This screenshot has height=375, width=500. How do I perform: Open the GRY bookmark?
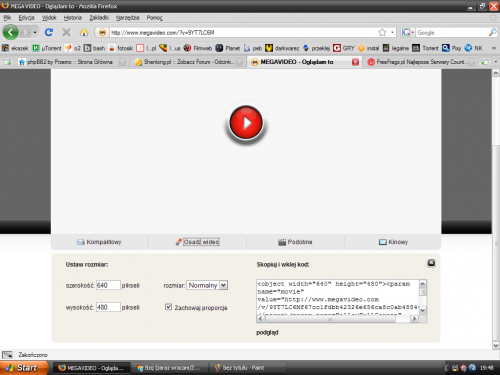pyautogui.click(x=344, y=48)
